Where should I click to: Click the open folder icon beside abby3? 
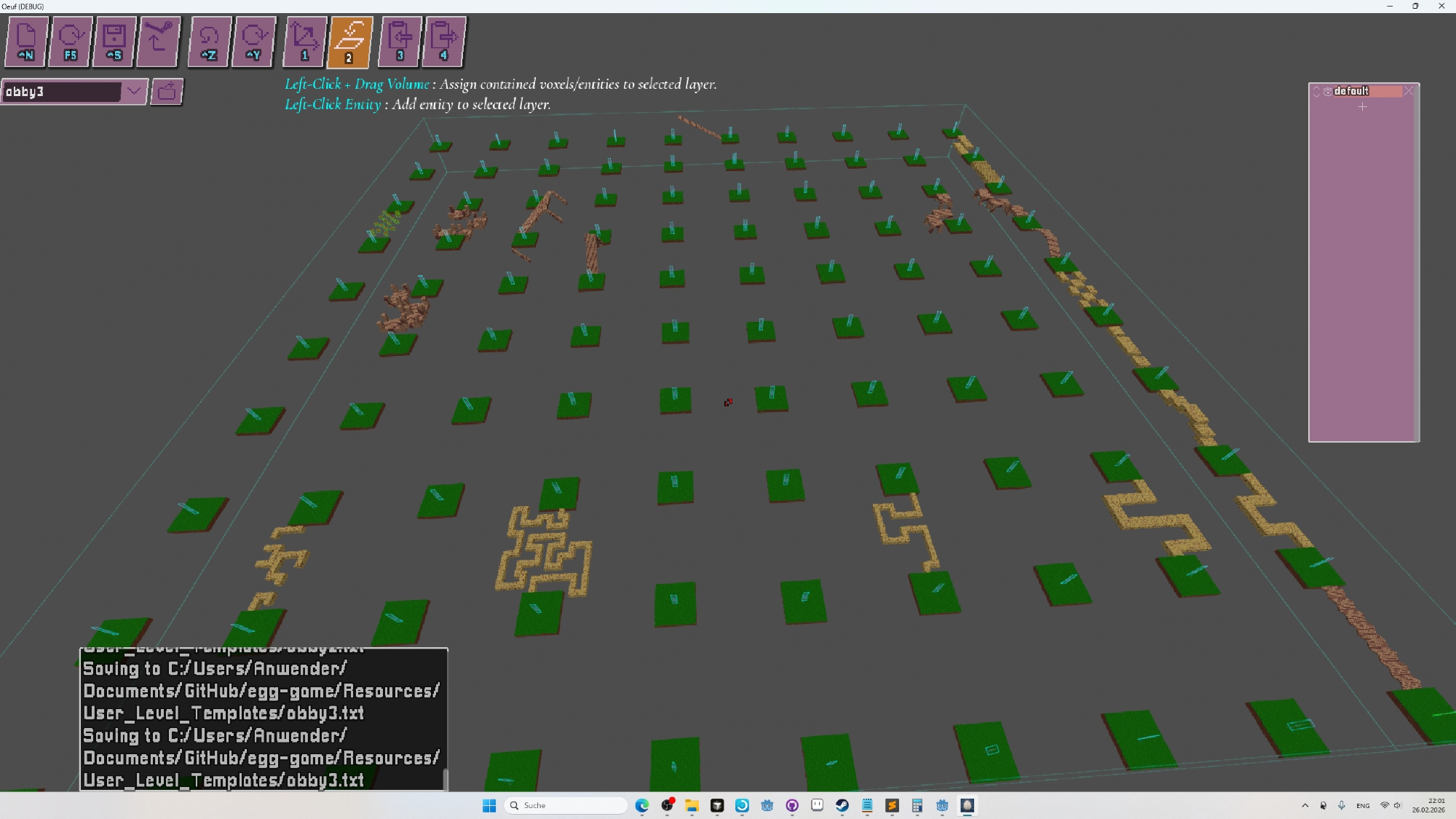coord(167,91)
